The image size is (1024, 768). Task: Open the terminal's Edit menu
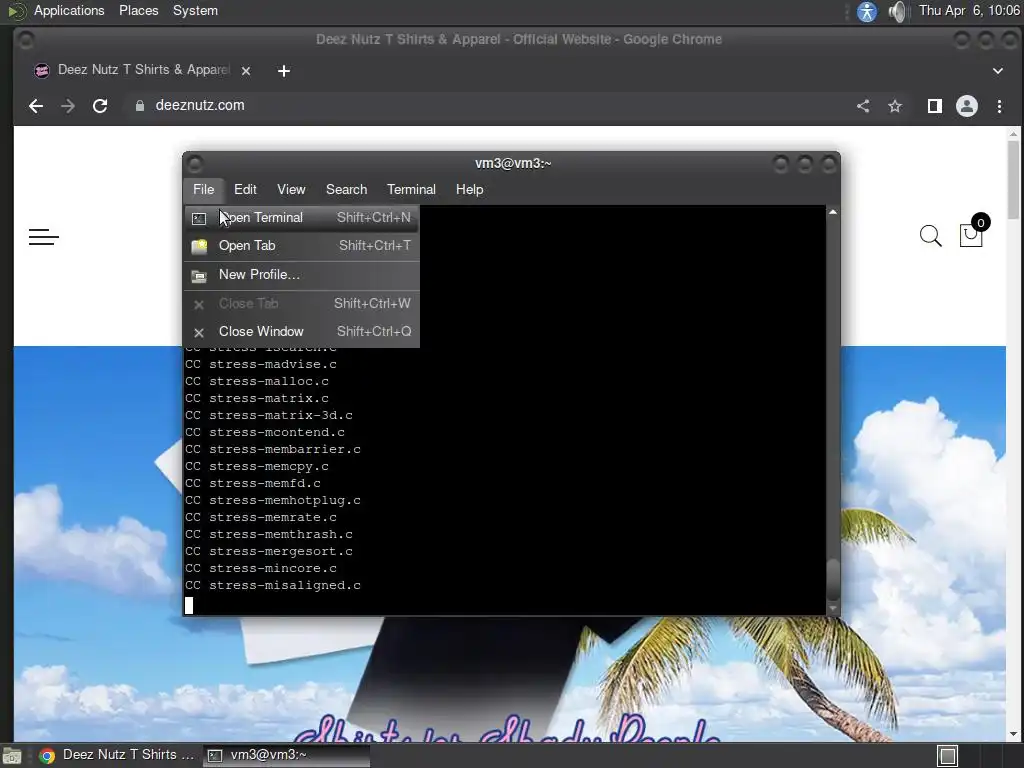(245, 189)
